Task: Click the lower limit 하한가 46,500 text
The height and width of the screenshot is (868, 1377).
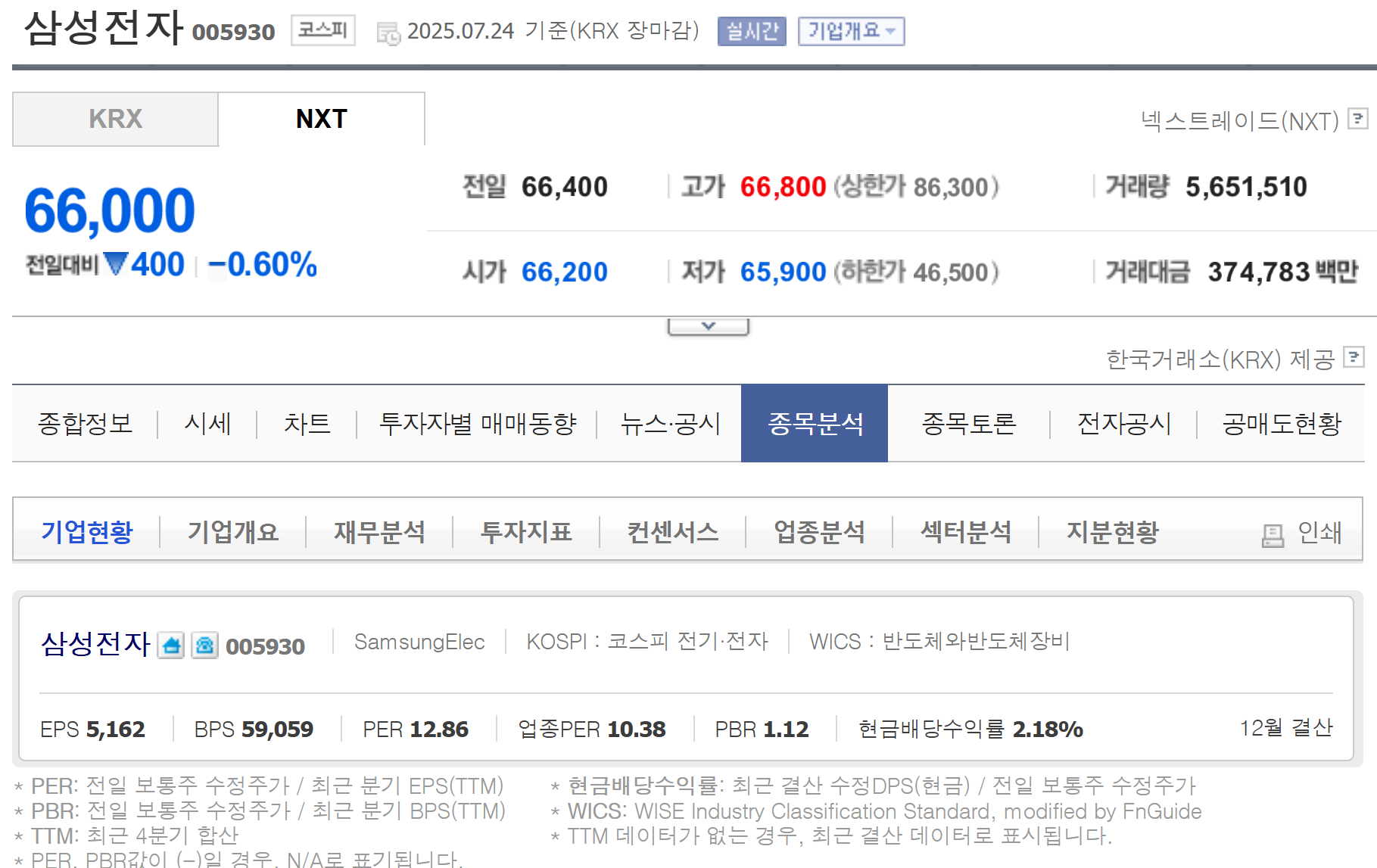Action: 916,272
